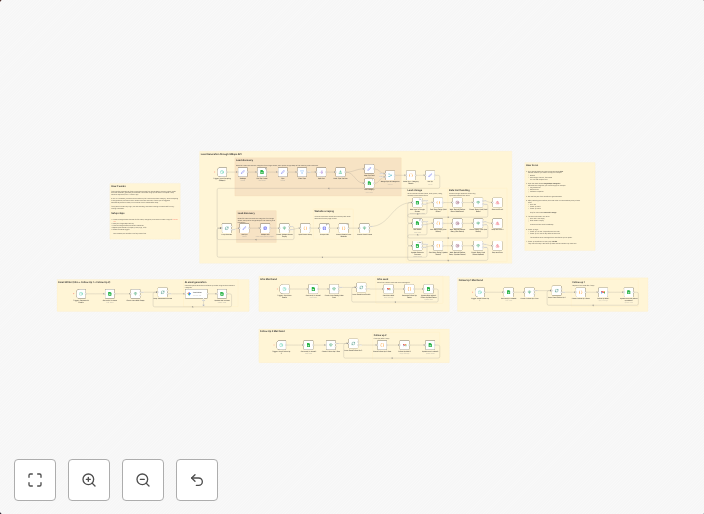Select the orange code node after the merge node
704x514 pixels.
(x=410, y=175)
